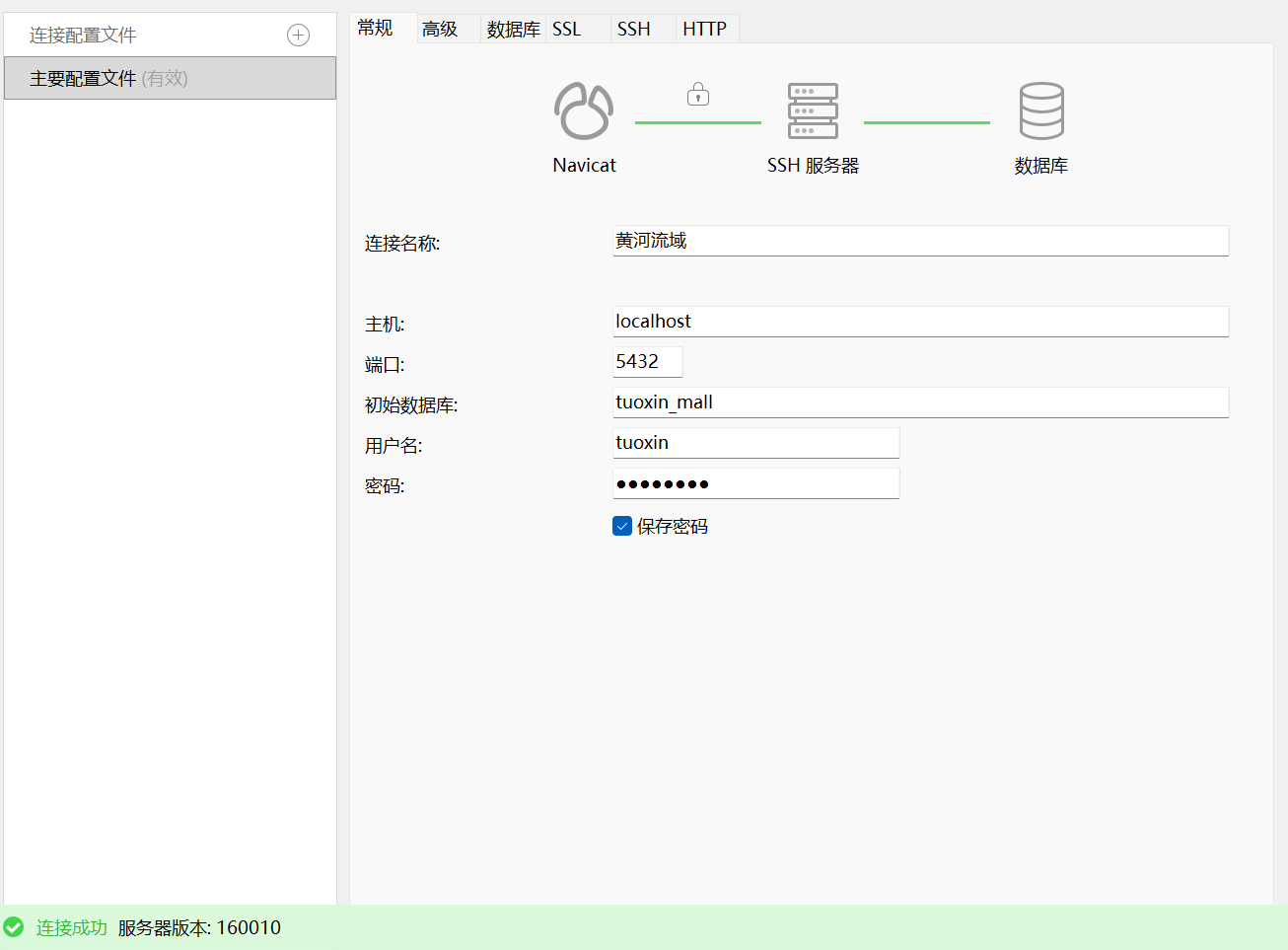This screenshot has width=1288, height=950.
Task: Click the 连接名称 field containing 黄河流域
Action: coord(921,241)
